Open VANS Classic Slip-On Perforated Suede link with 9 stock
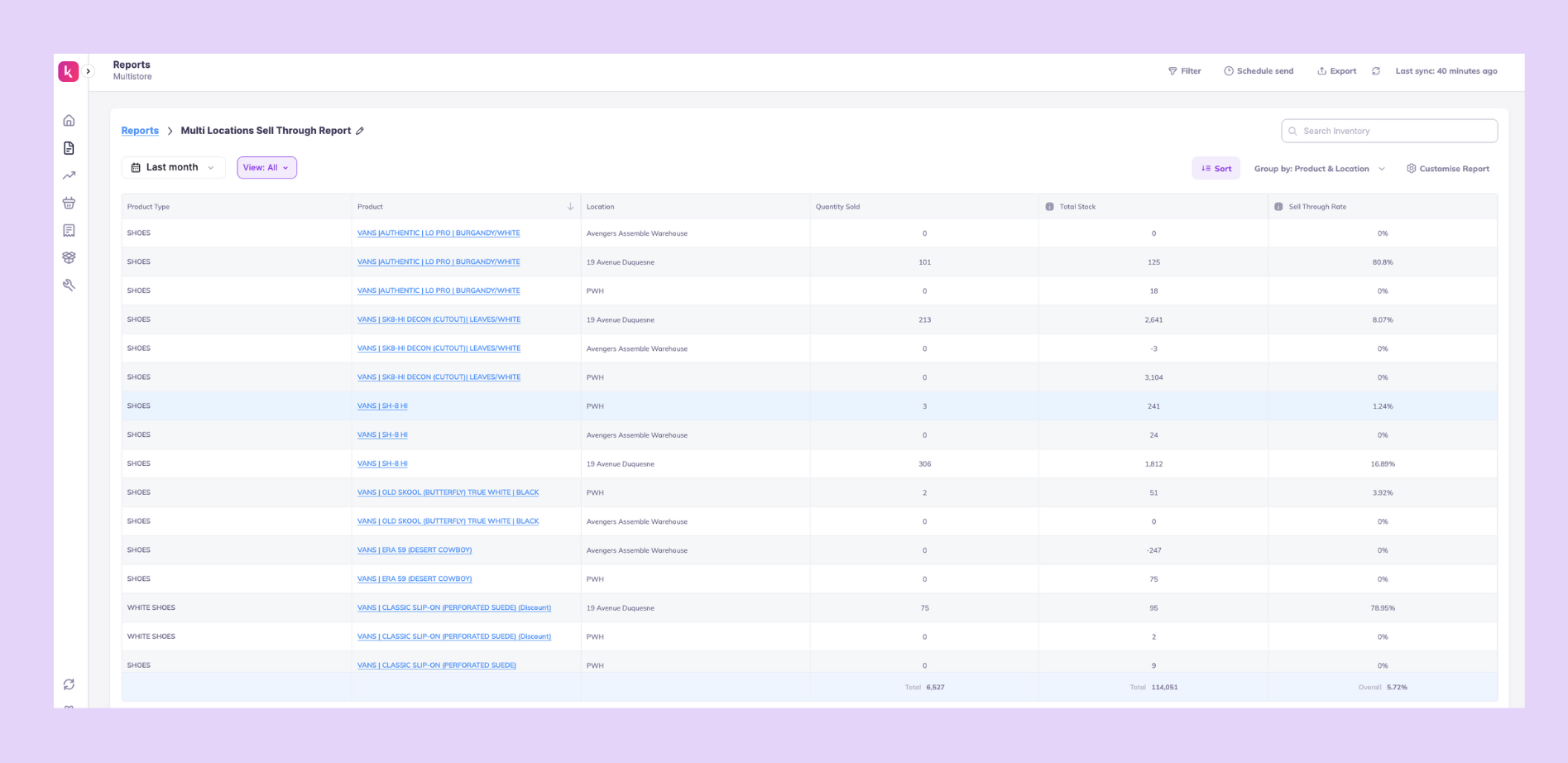 click(x=436, y=665)
